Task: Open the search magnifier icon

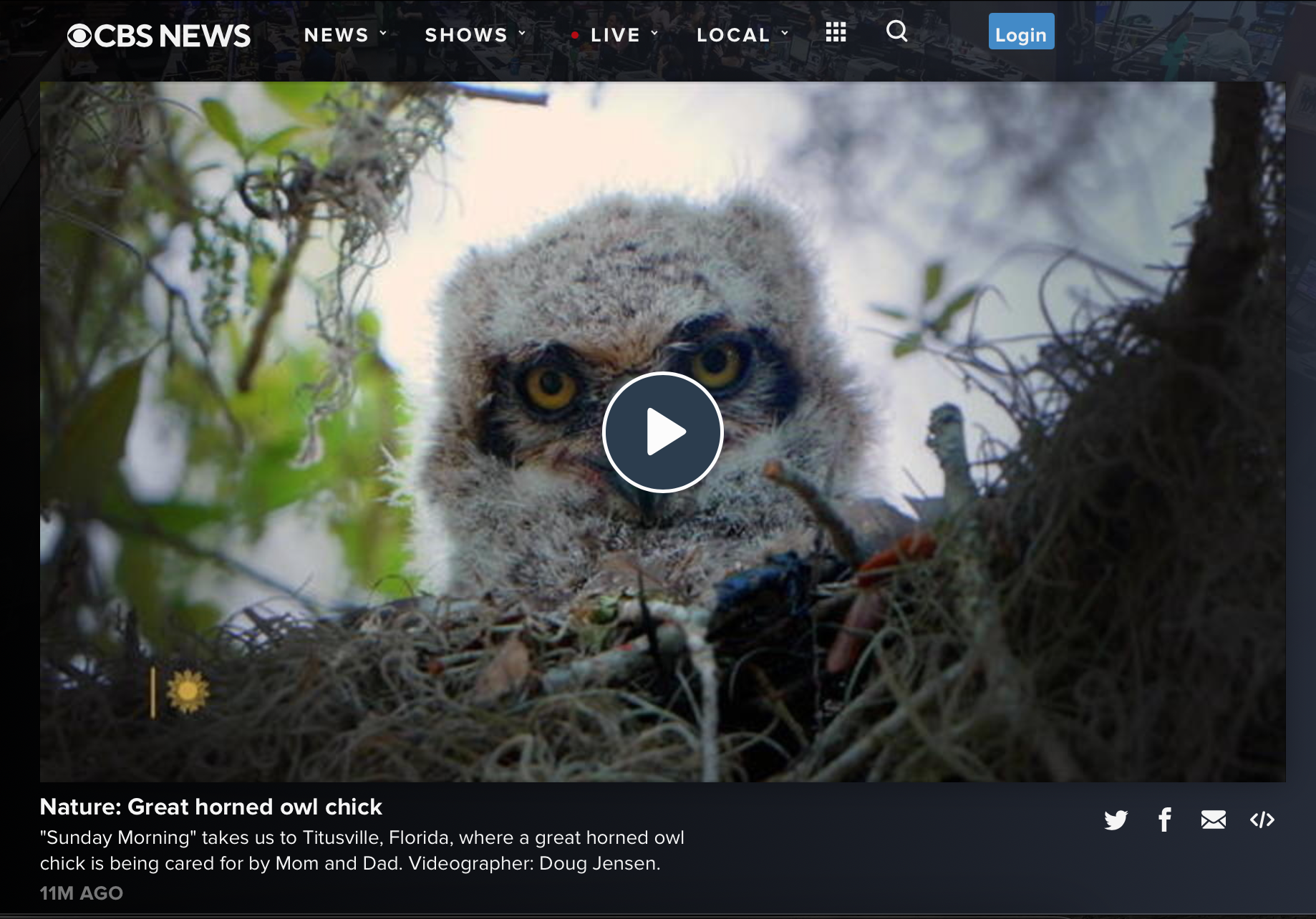Action: [897, 31]
